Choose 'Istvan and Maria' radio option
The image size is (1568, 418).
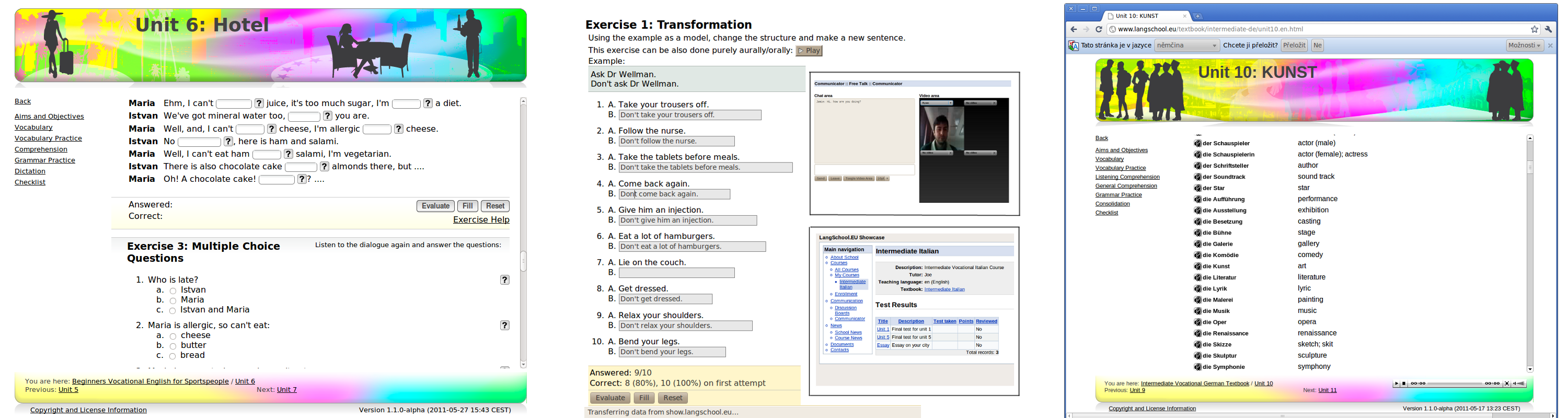pyautogui.click(x=173, y=310)
